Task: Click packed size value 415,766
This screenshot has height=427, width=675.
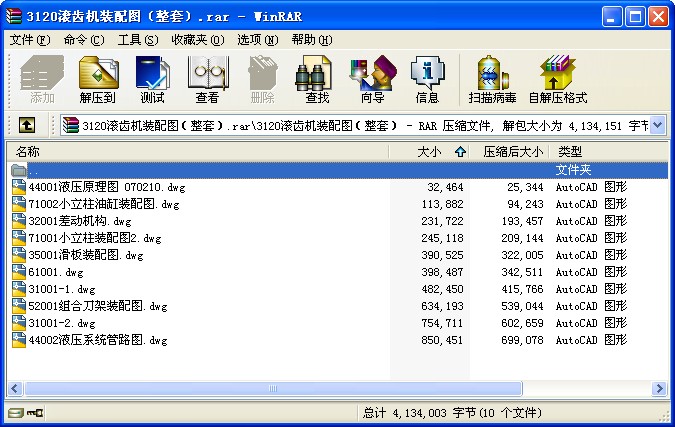Action: (522, 289)
